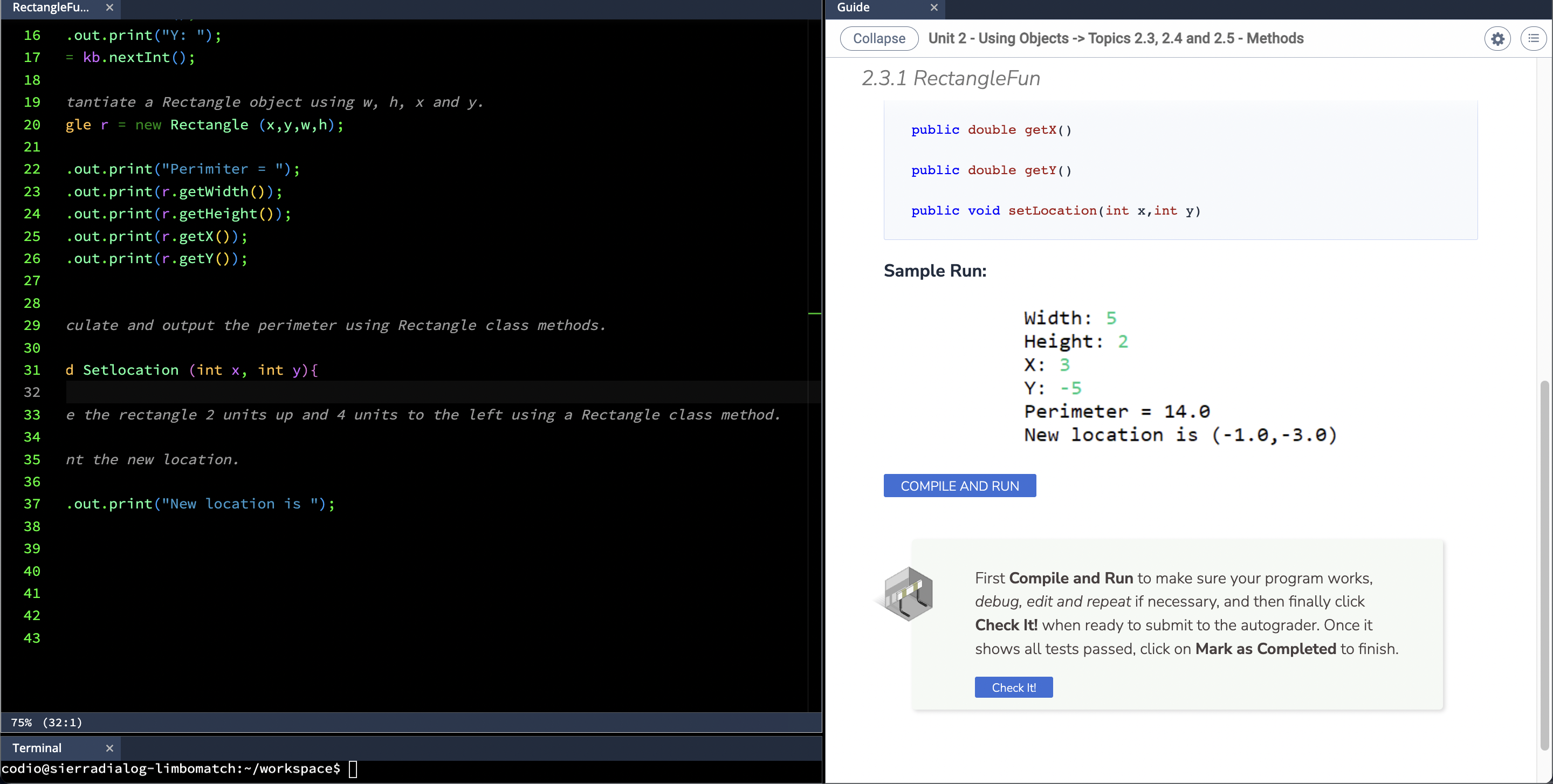Open the settings gear icon
This screenshot has height=784, width=1553.
pyautogui.click(x=1497, y=38)
